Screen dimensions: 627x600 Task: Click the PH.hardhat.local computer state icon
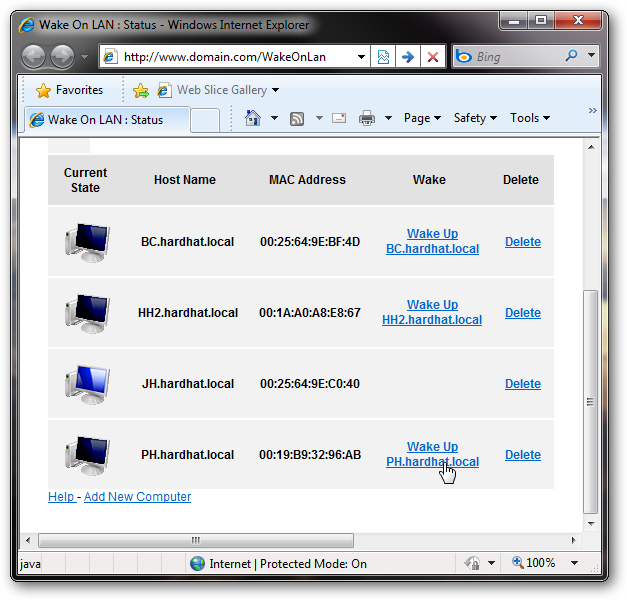[88, 455]
